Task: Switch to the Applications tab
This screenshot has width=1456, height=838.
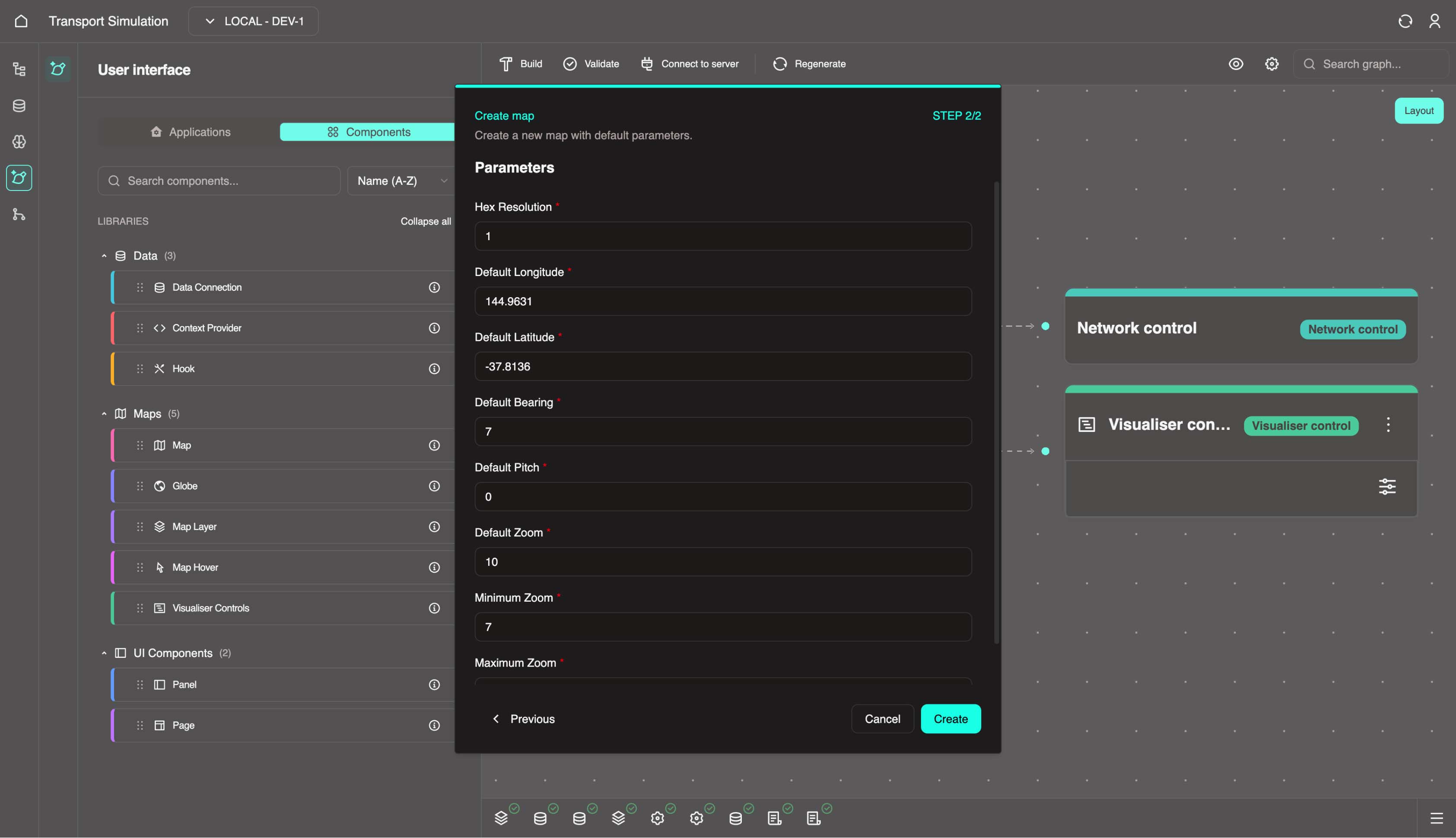Action: pos(191,132)
